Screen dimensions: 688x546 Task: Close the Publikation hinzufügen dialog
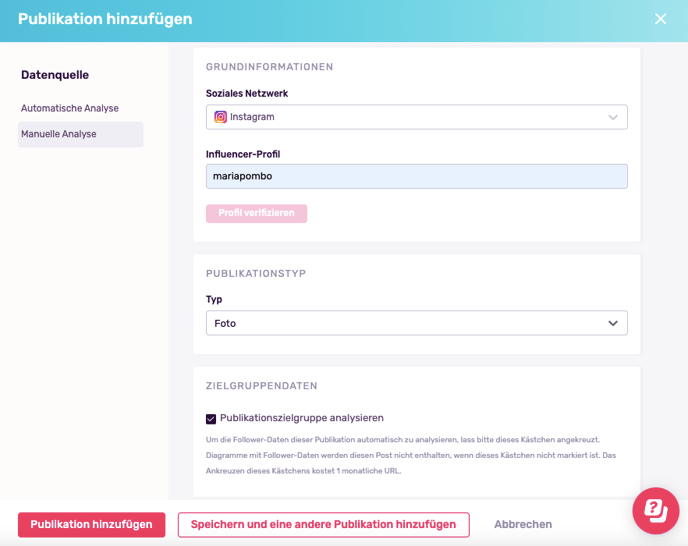pos(660,19)
